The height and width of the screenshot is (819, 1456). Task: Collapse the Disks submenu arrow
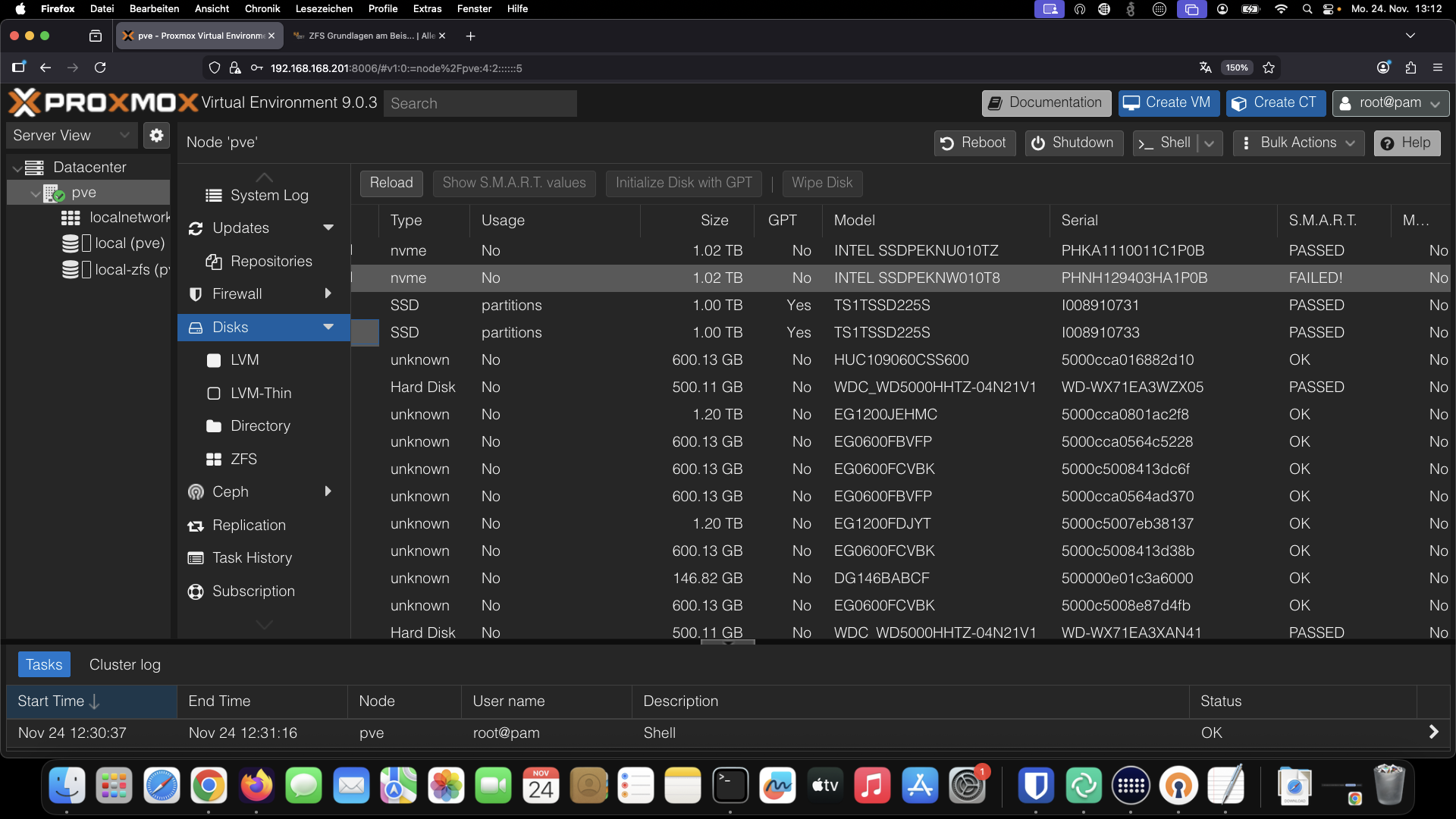click(x=328, y=328)
